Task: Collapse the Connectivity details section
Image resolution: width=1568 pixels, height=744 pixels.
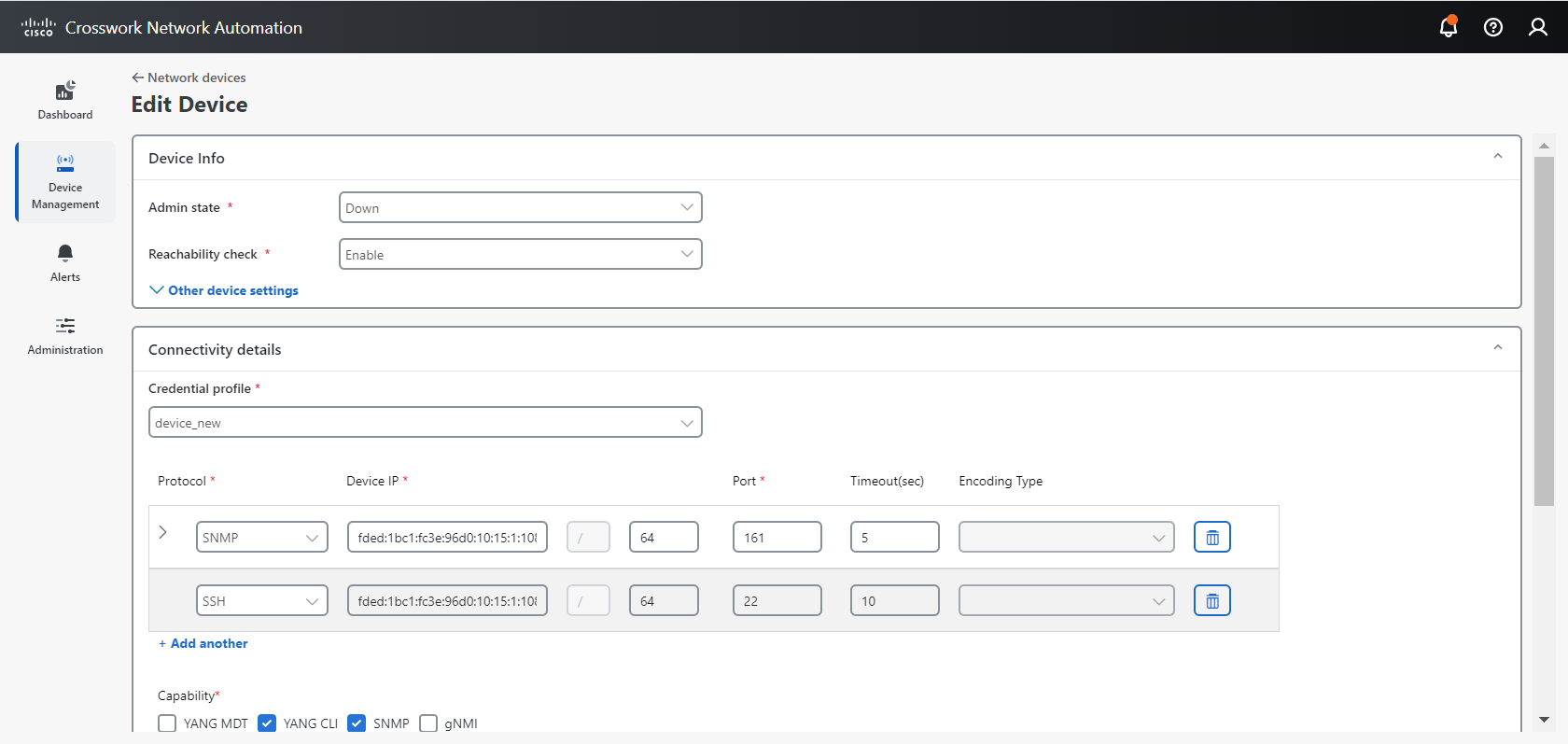Action: click(x=1497, y=348)
